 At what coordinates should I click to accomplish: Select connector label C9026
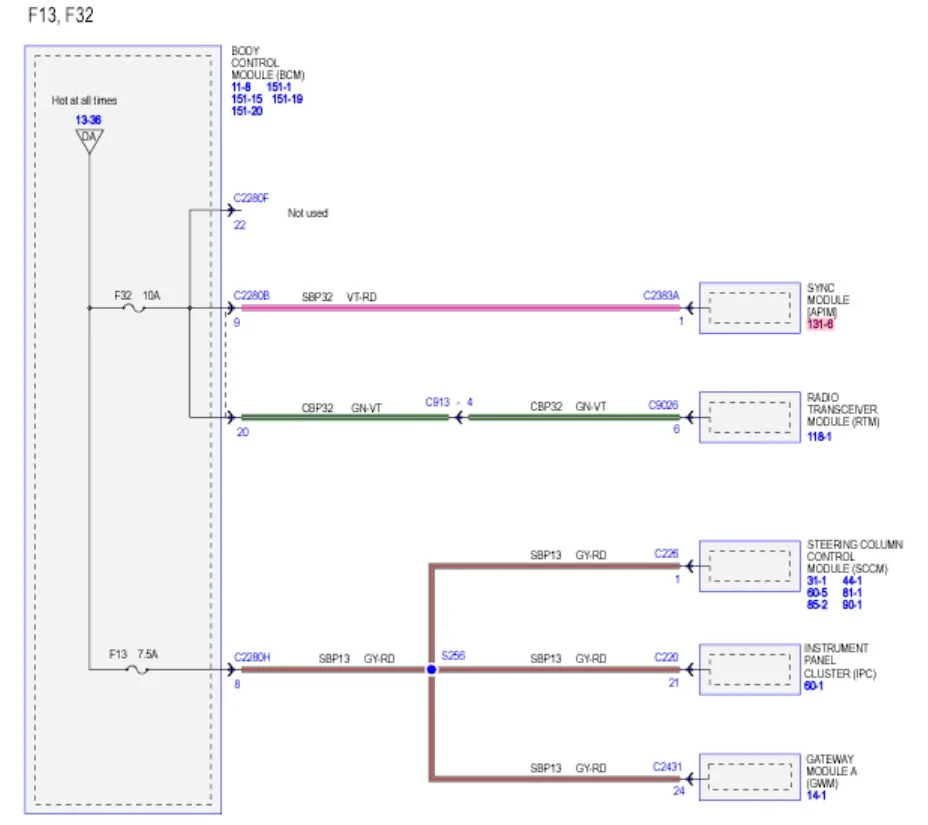(663, 405)
